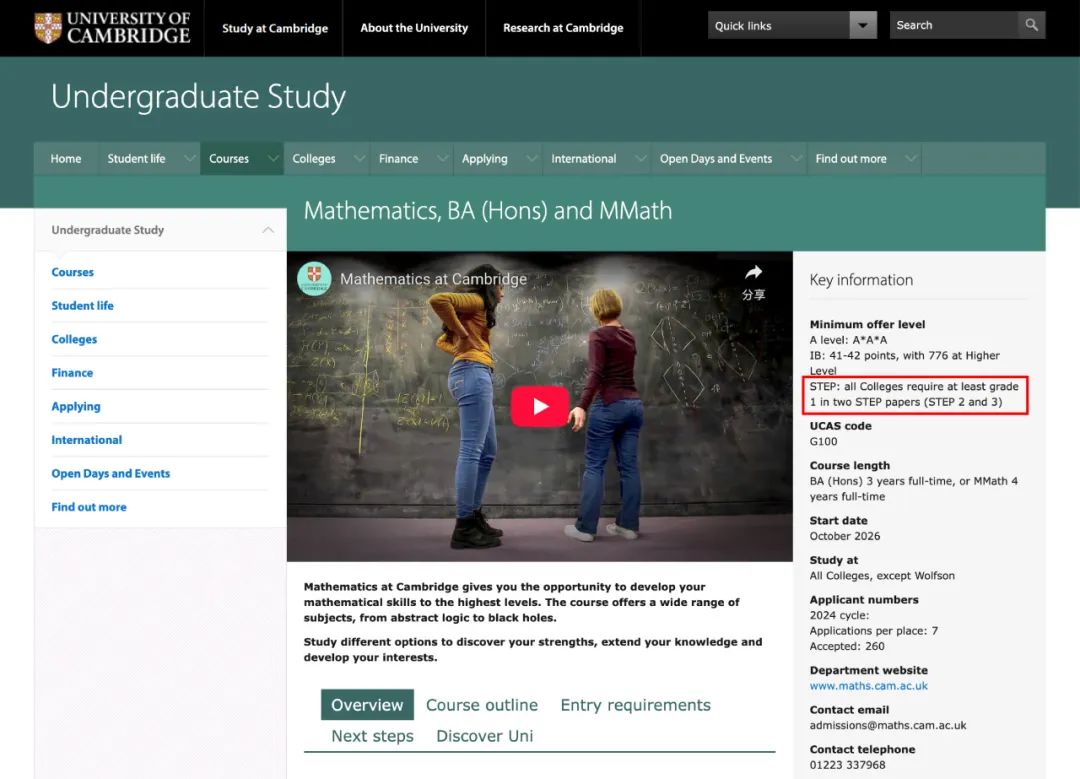Click the Applications per place: 7 text
This screenshot has height=779, width=1080.
(x=873, y=631)
